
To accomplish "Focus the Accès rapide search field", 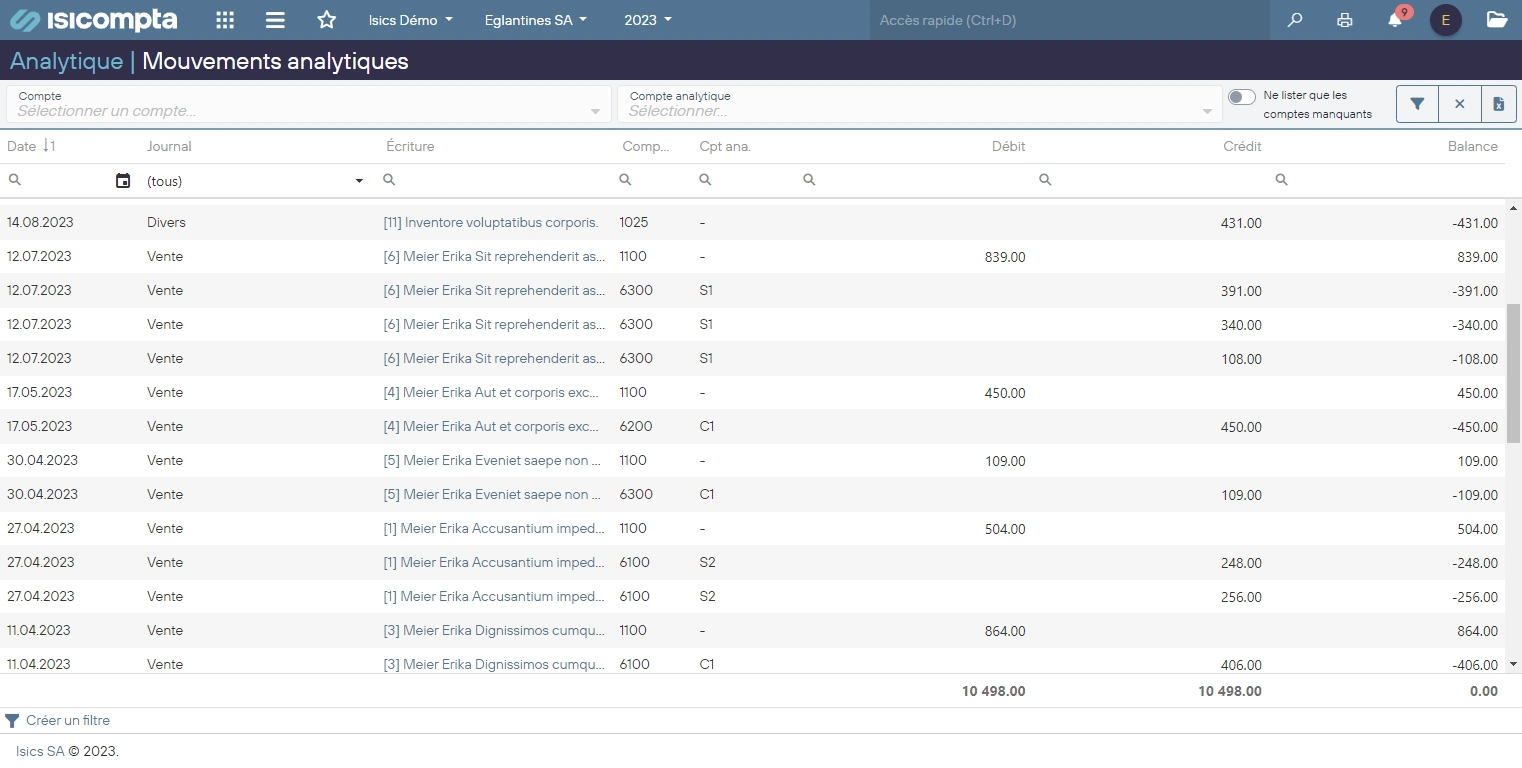I will (1070, 20).
